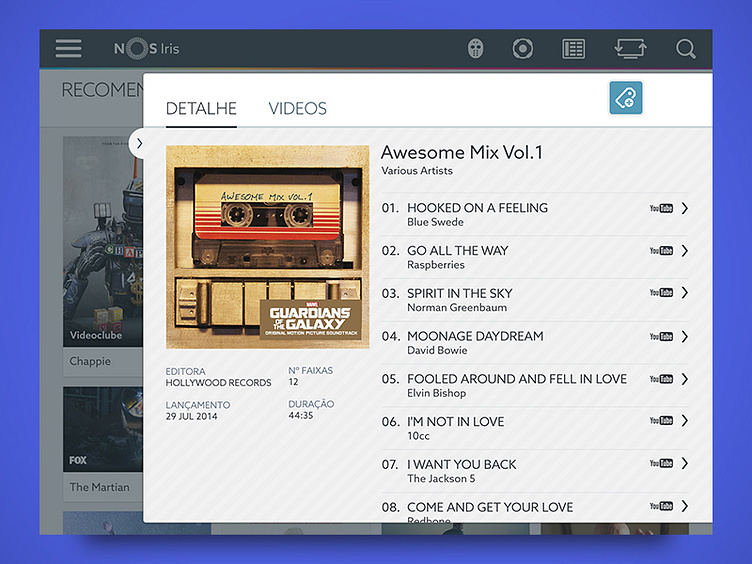Viewport: 752px width, 564px height.
Task: Select track 04 Moonage Daydream title
Action: pyautogui.click(x=475, y=336)
